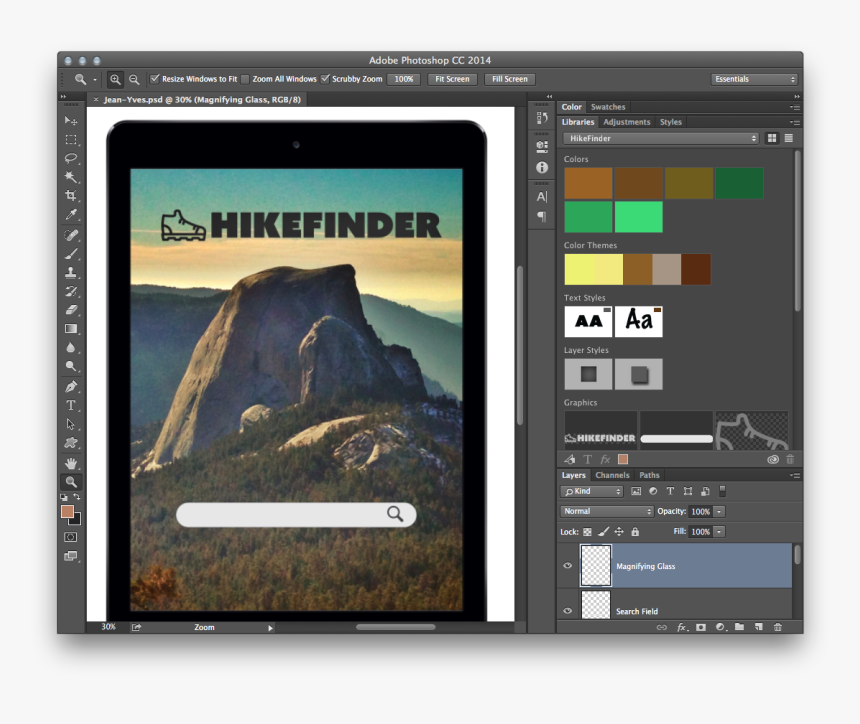Select the Pen tool
This screenshot has width=860, height=724.
71,387
